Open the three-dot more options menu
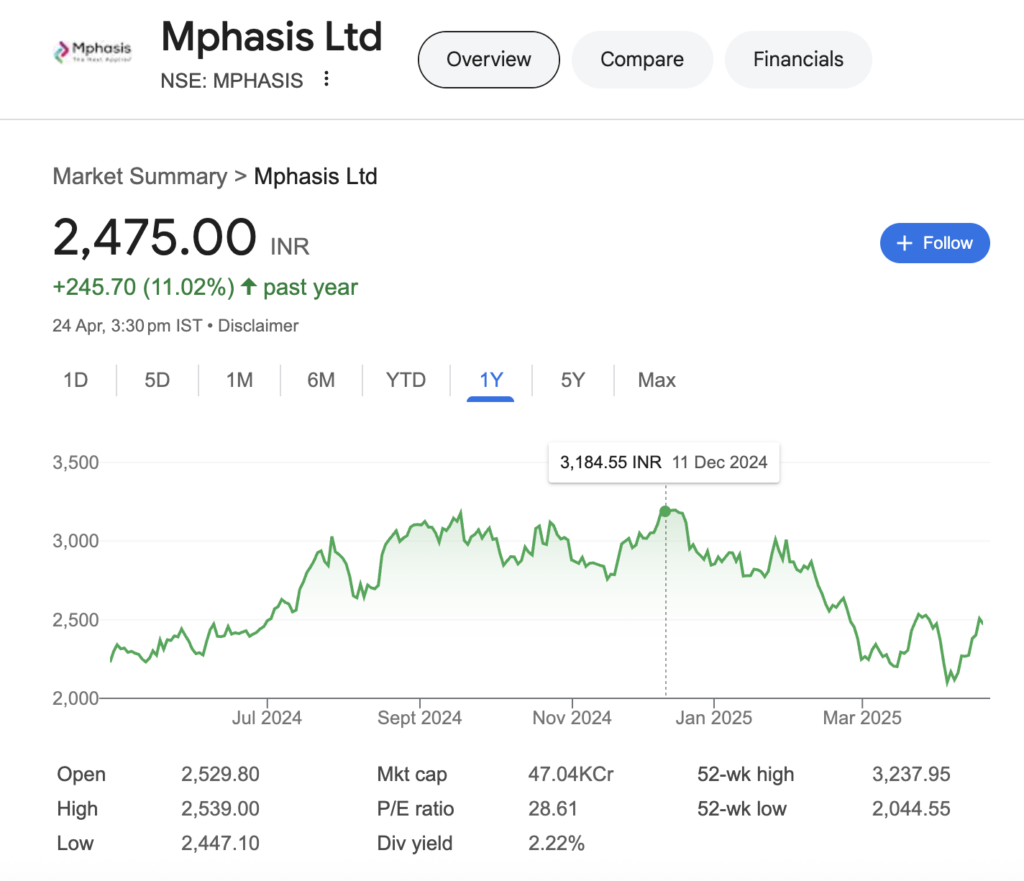The height and width of the screenshot is (881, 1024). pos(326,80)
